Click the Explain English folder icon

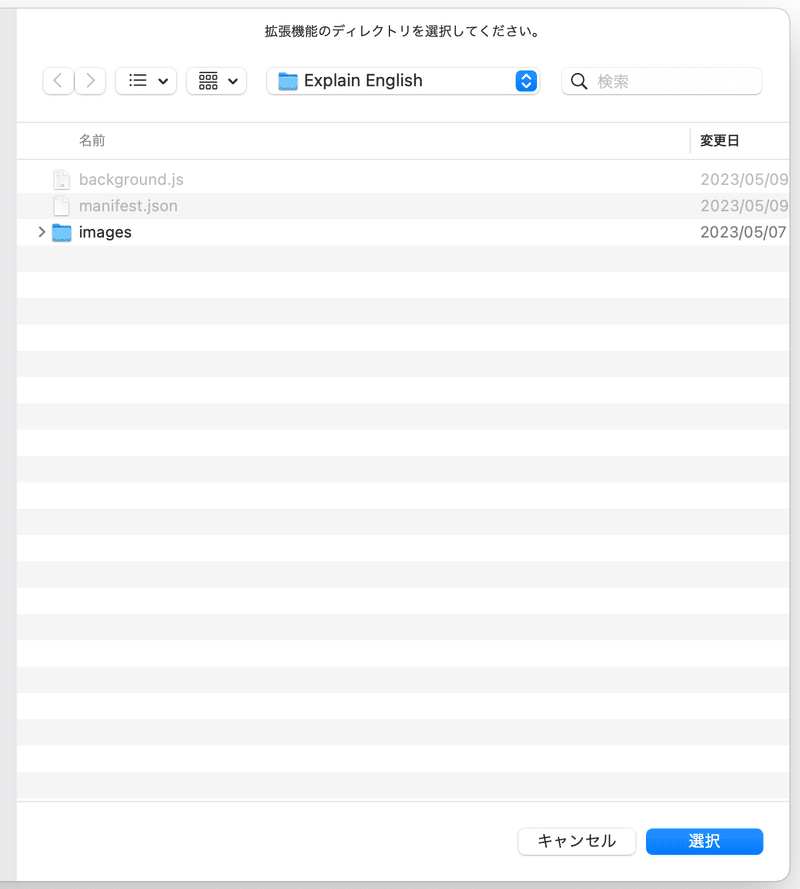(x=288, y=81)
